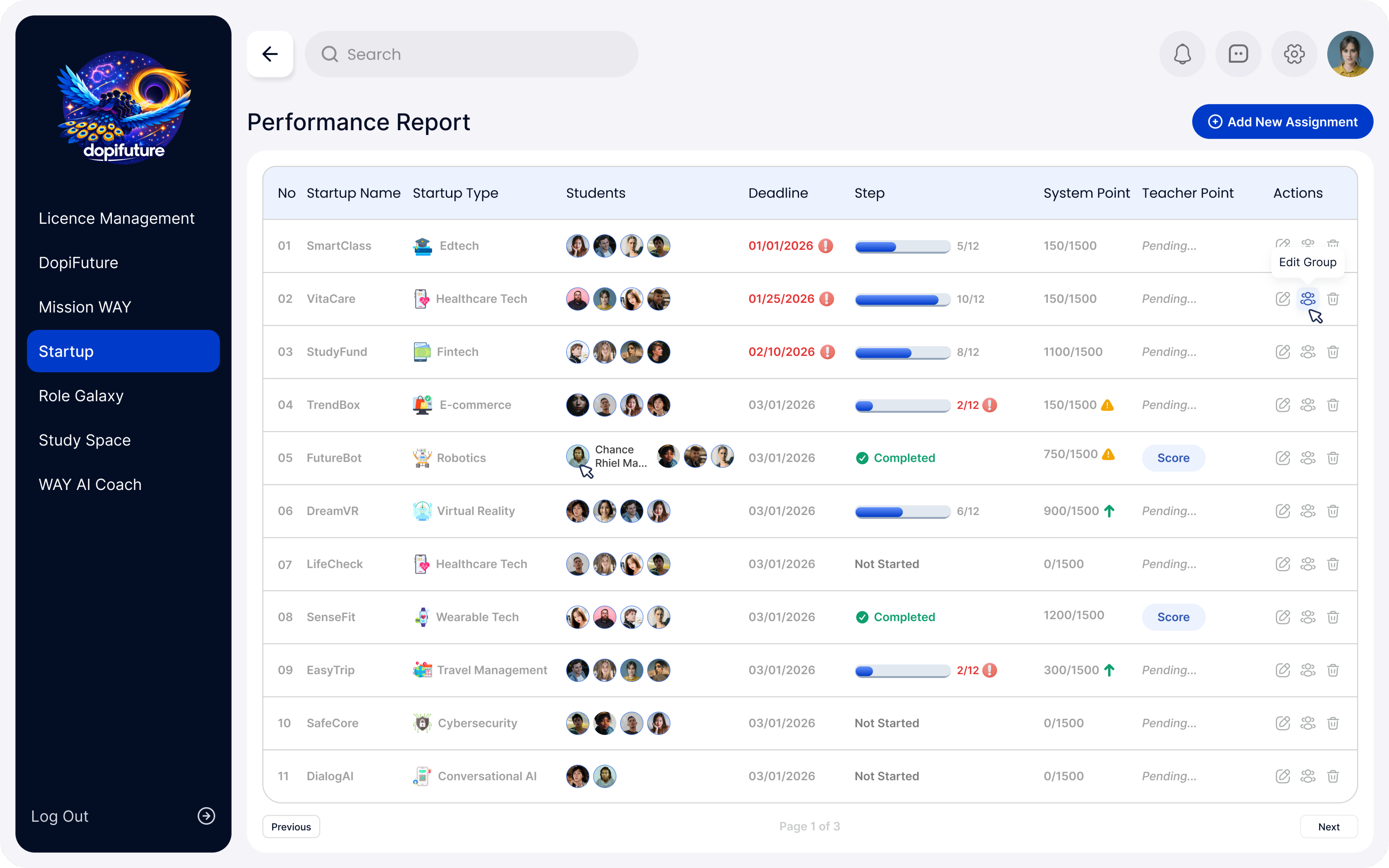Open the Role Galaxy menu item
Image resolution: width=1389 pixels, height=868 pixels.
81,396
